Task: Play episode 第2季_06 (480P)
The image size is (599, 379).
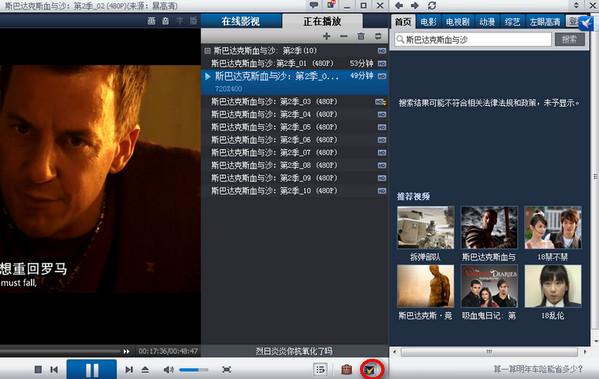Action: 294,140
